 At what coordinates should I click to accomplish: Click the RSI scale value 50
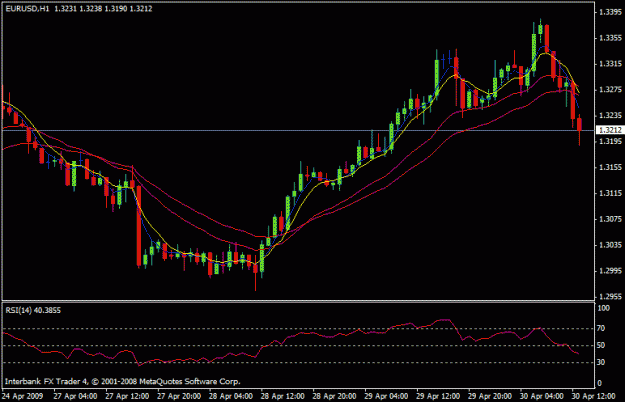click(601, 345)
